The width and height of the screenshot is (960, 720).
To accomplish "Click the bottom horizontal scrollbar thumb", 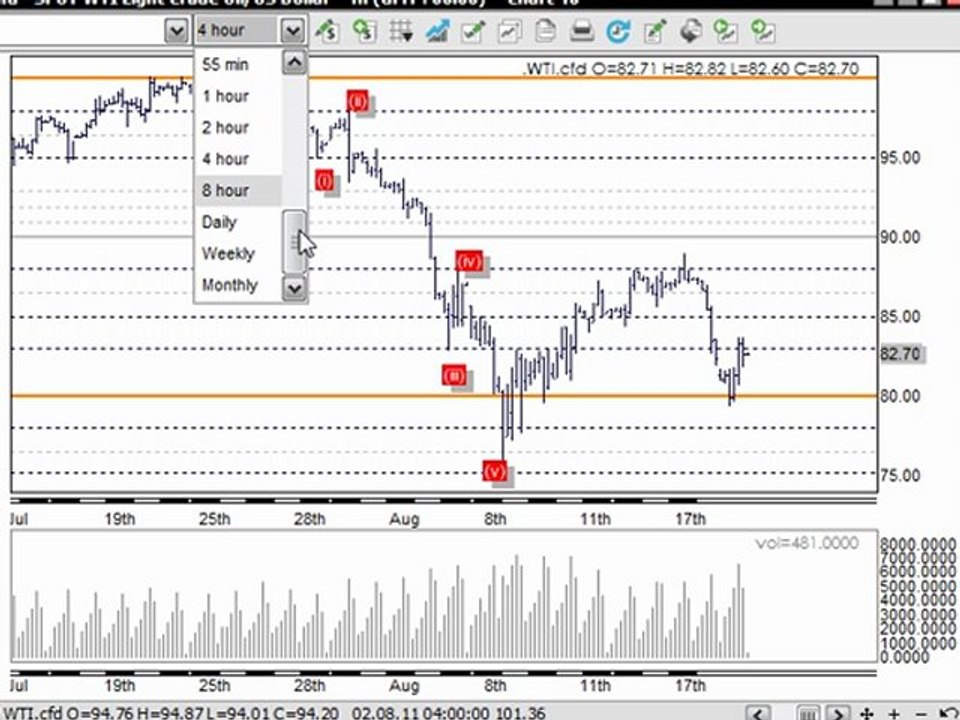I will point(808,714).
